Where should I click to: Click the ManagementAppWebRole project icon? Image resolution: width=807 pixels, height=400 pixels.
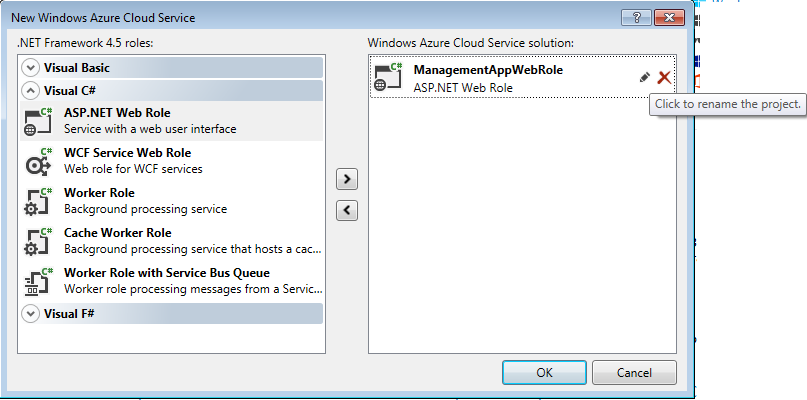389,77
